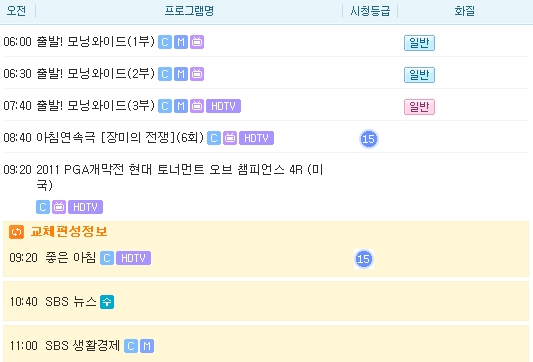
Task: Click the 시청등급 column header
Action: (x=370, y=11)
